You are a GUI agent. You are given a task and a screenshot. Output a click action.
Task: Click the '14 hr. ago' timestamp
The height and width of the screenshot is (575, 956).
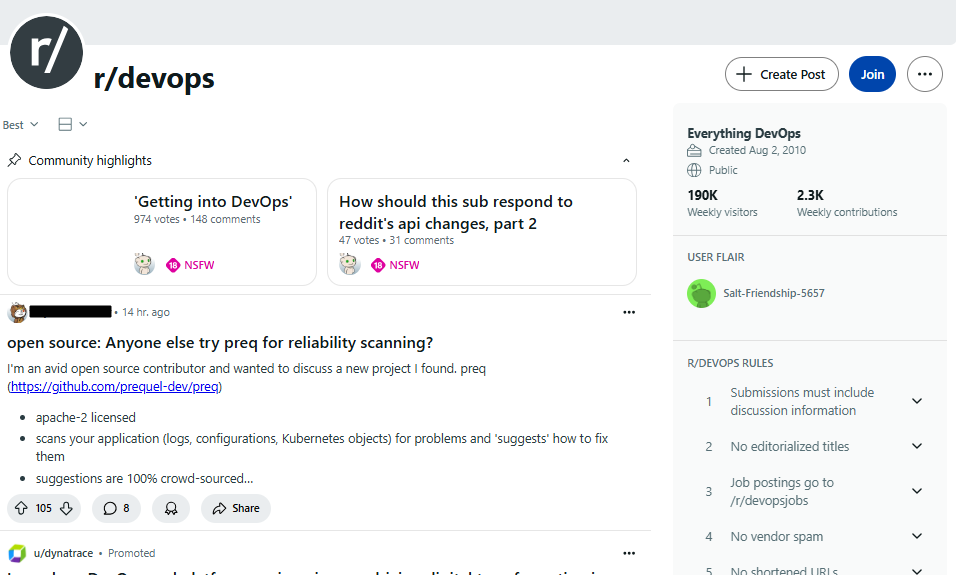(146, 312)
